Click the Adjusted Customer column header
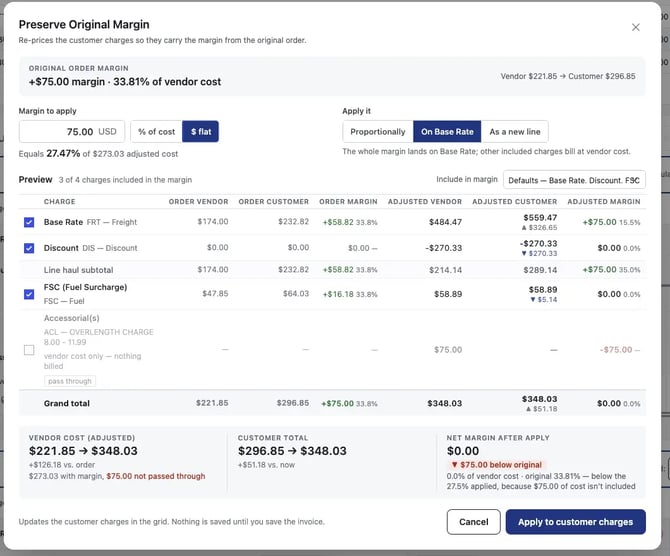Viewport: 670px width, 556px height. [x=514, y=202]
